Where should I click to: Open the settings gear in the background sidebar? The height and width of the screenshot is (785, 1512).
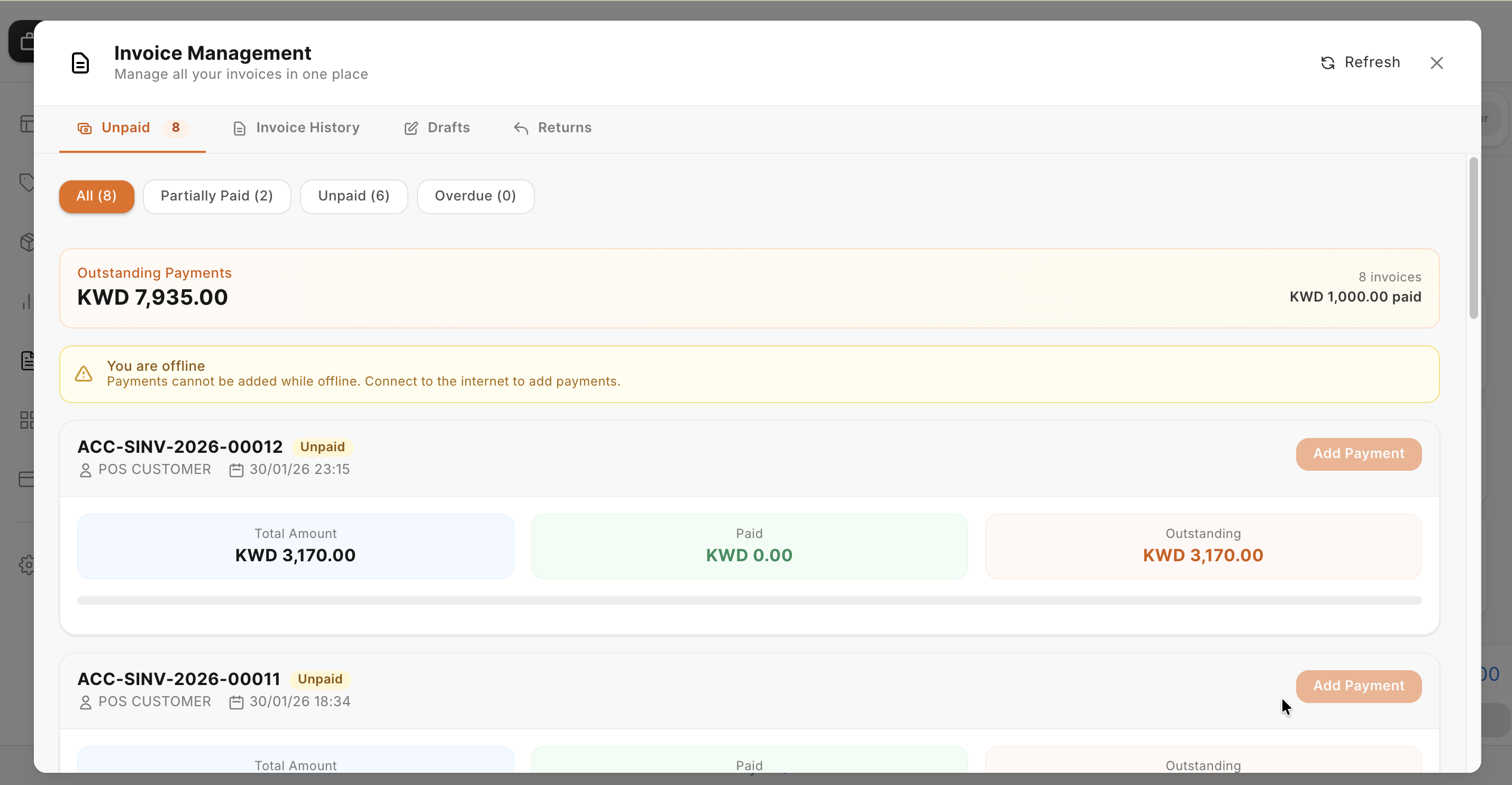(x=26, y=564)
